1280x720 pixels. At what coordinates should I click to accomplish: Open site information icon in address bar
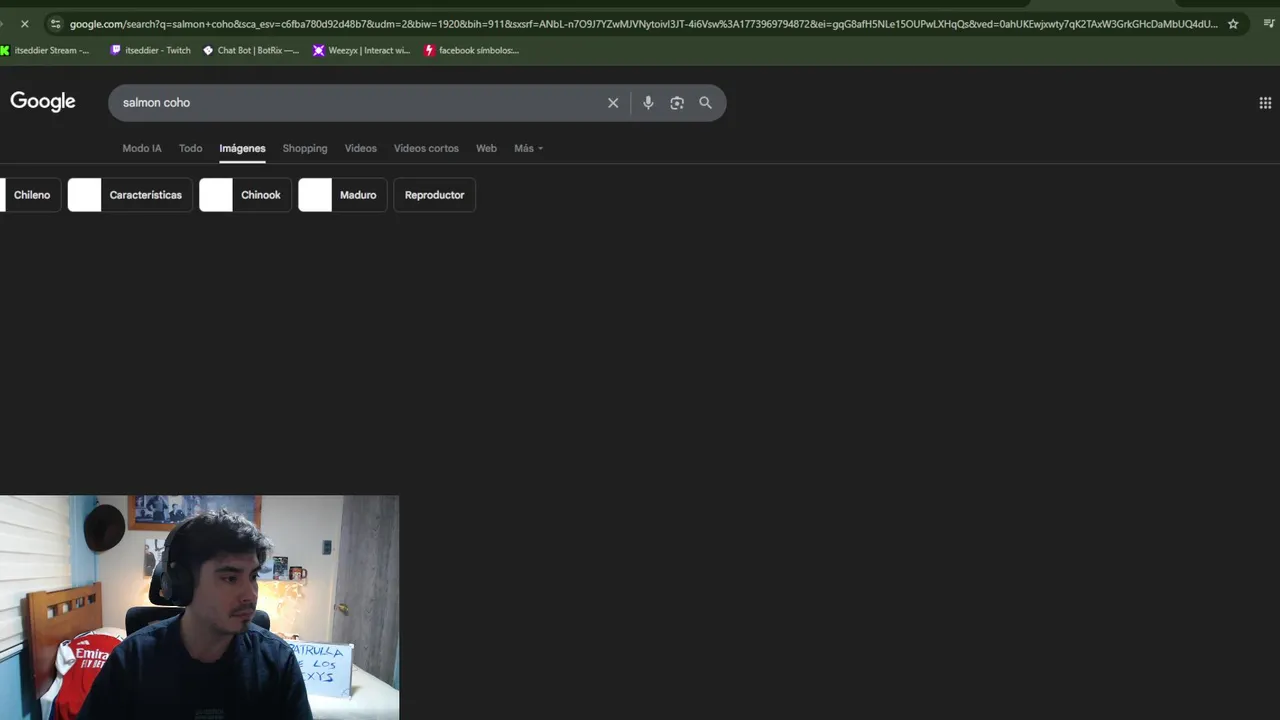point(56,24)
